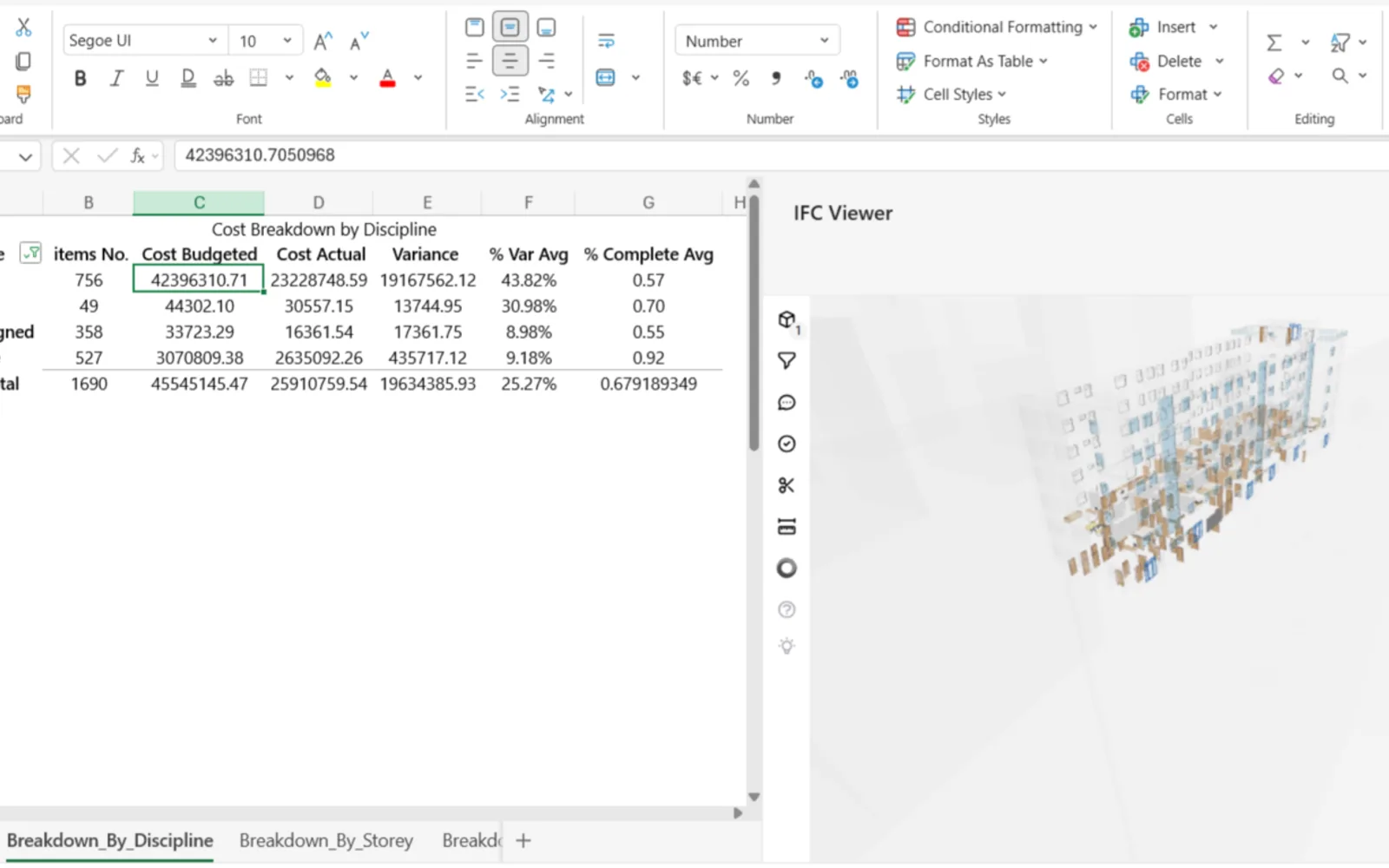Click the Wrap Text icon
This screenshot has height=868, width=1389.
click(606, 41)
